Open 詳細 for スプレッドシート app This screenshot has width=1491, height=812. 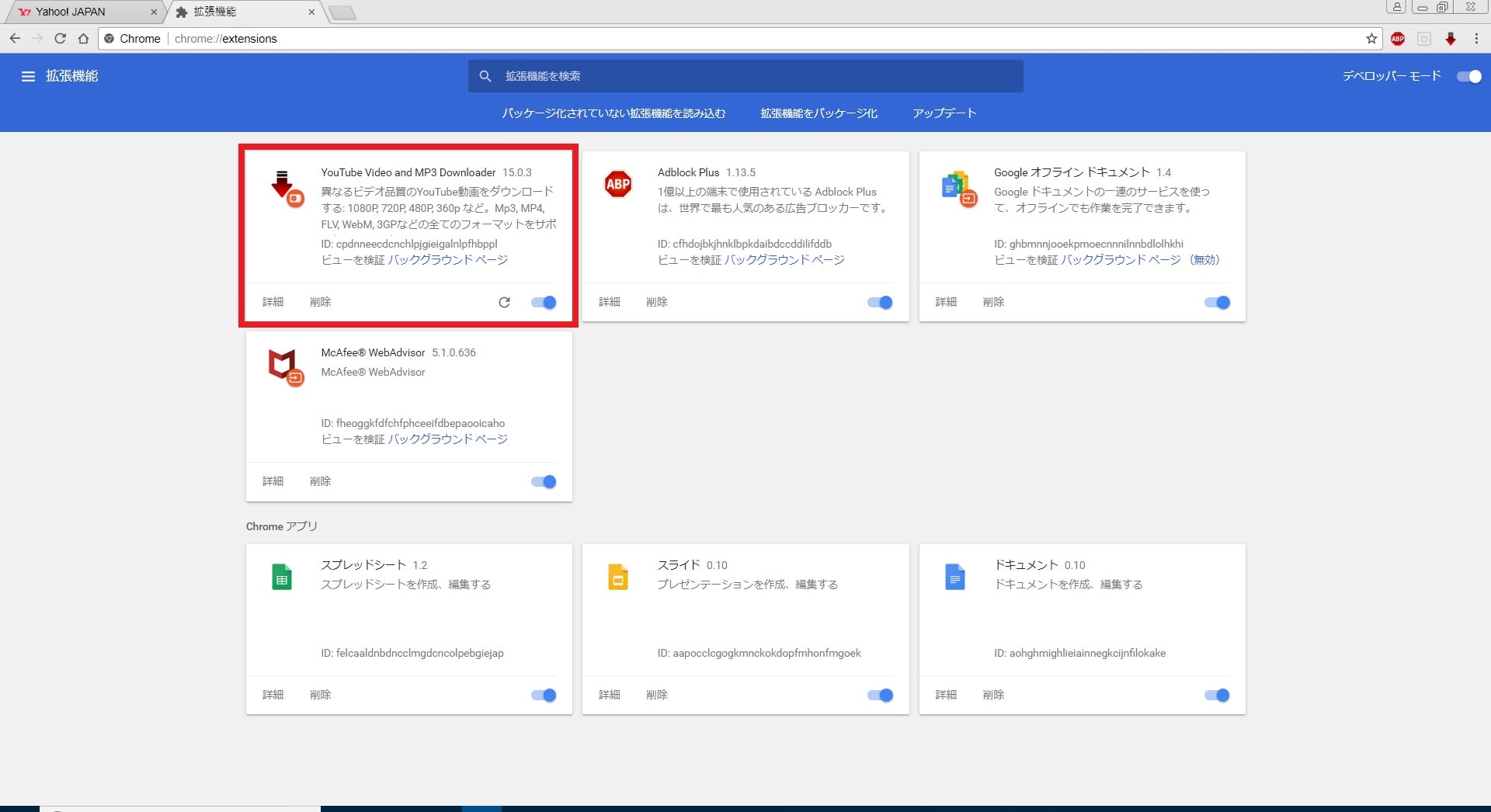(273, 695)
